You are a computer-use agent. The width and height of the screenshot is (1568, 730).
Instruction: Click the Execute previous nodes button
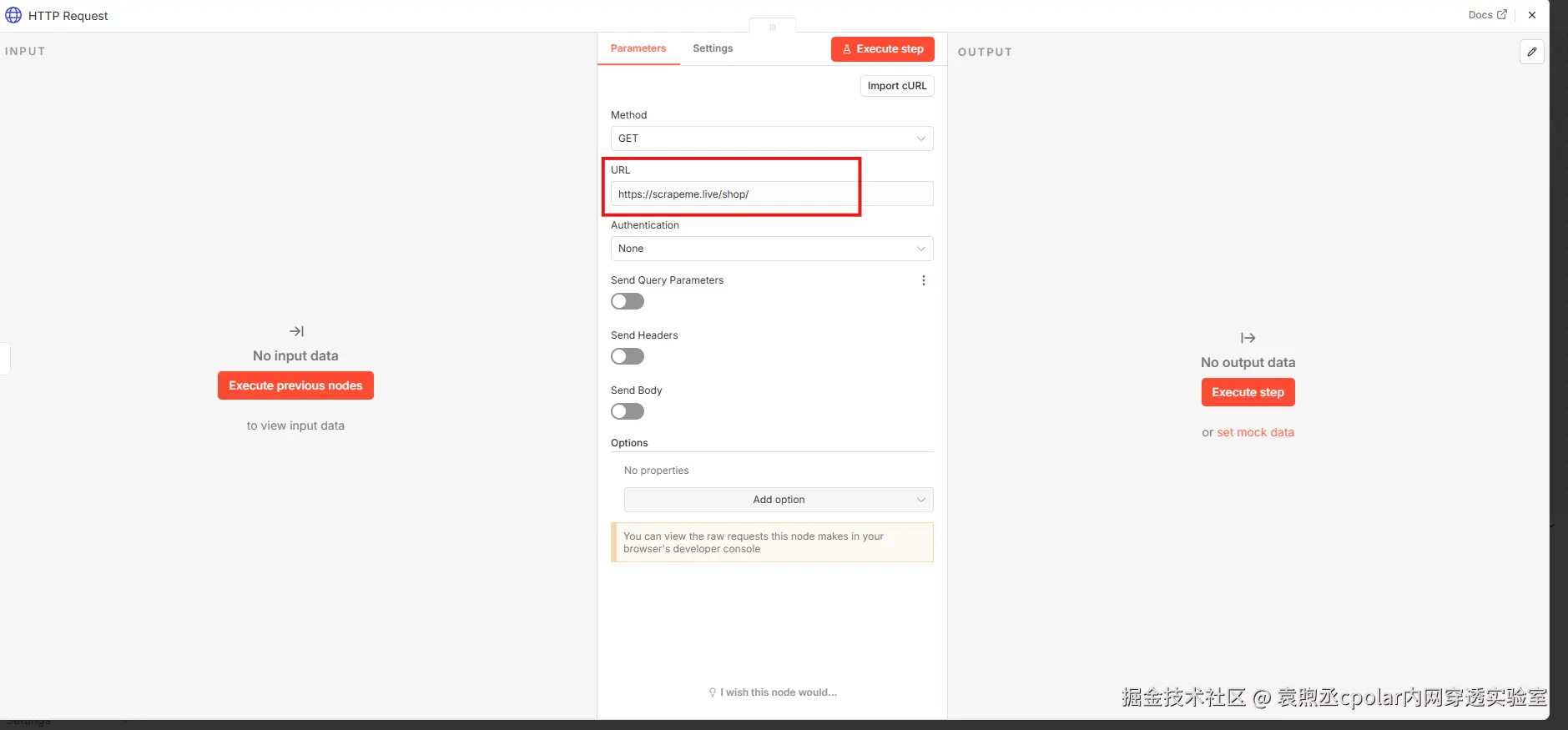[x=295, y=385]
